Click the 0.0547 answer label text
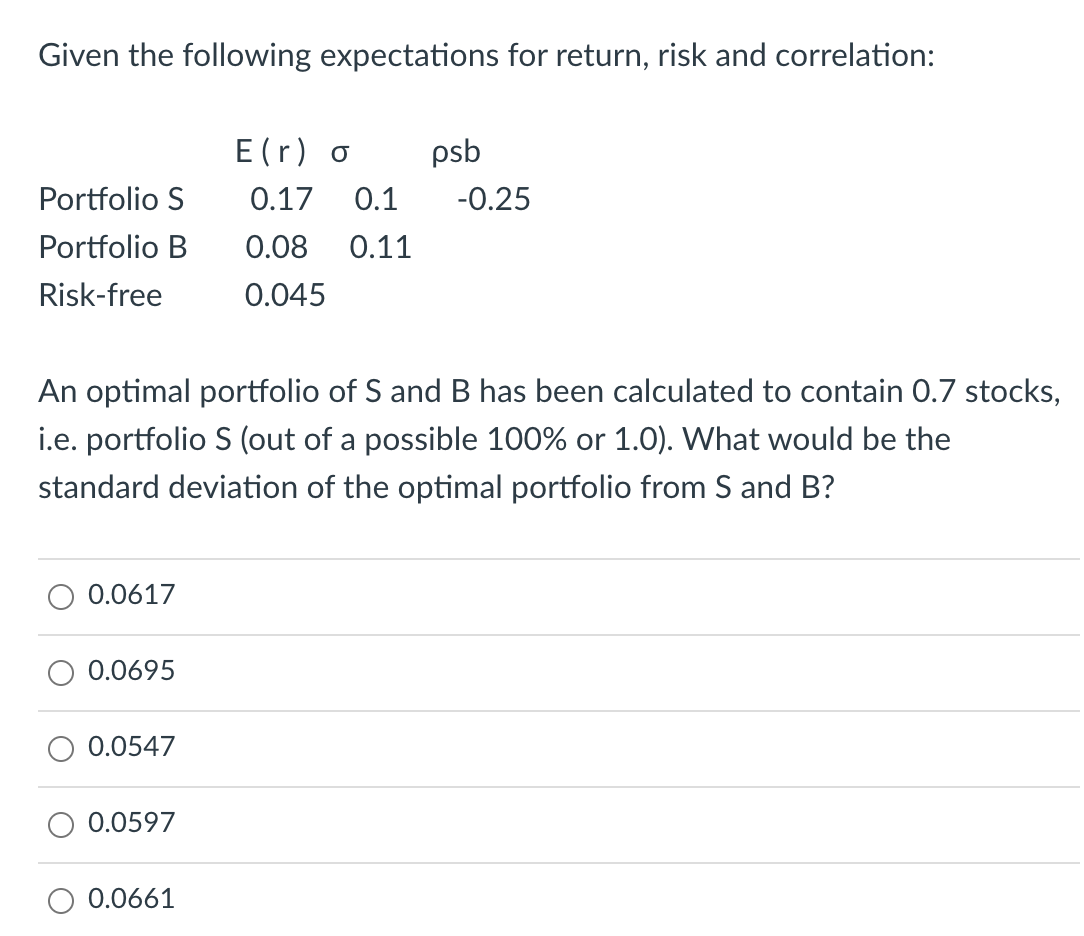The height and width of the screenshot is (936, 1084). point(130,748)
